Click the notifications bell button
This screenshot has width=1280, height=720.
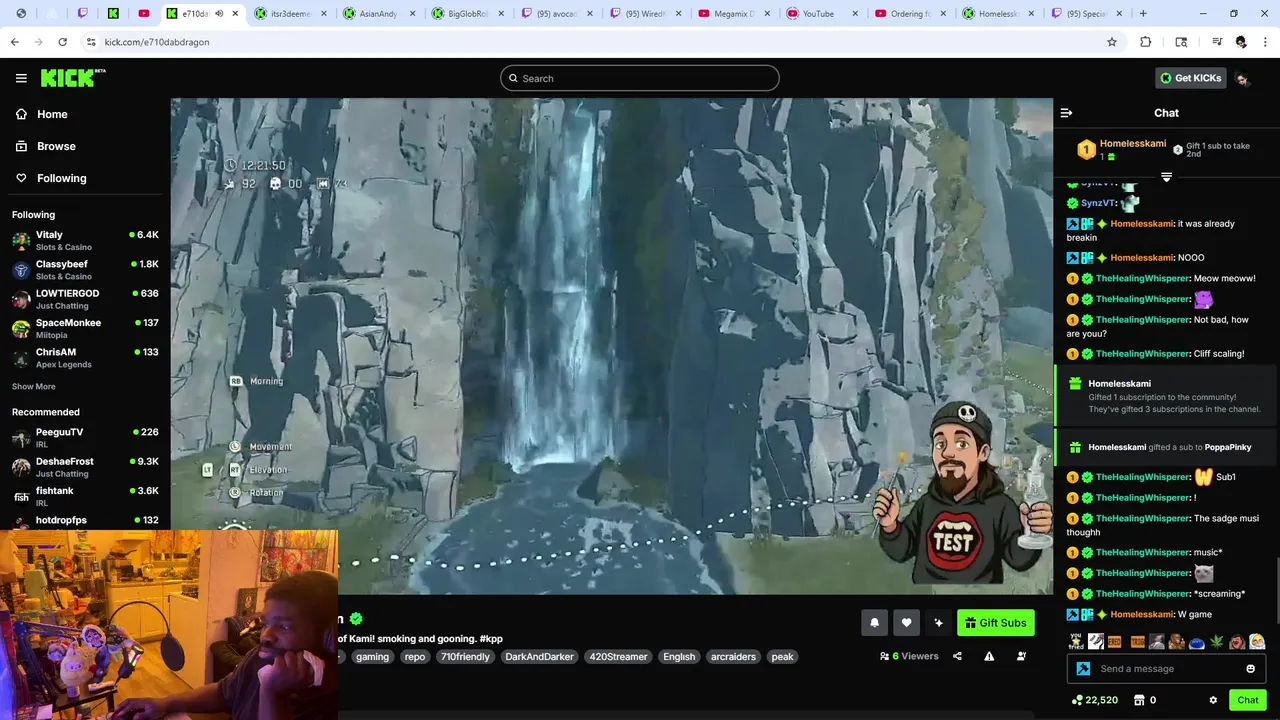874,623
